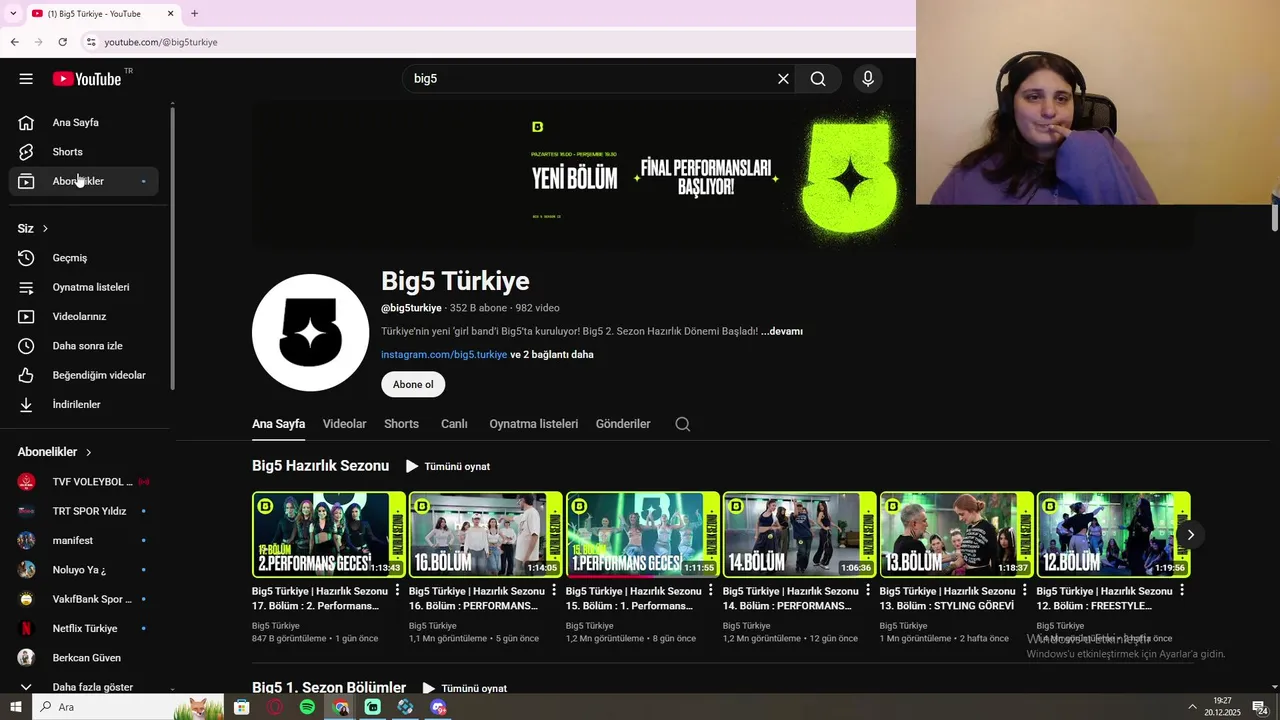Image resolution: width=1280 pixels, height=720 pixels.
Task: Play all of Big5 Hazırlık Sezonu
Action: (x=448, y=466)
